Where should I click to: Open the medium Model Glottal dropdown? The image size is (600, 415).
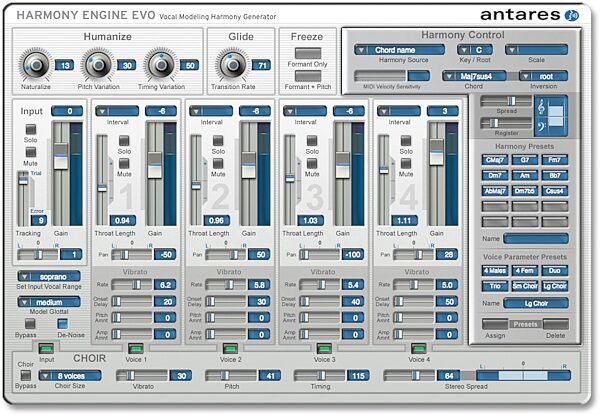49,302
